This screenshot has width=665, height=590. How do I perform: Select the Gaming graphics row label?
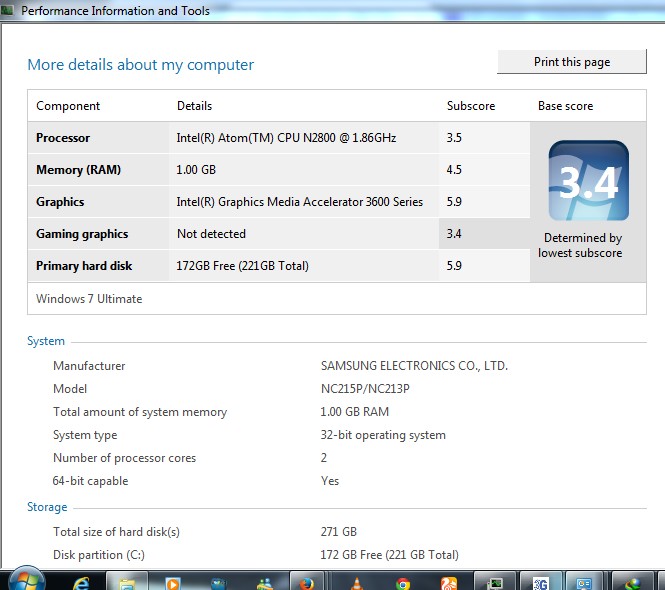tap(82, 234)
